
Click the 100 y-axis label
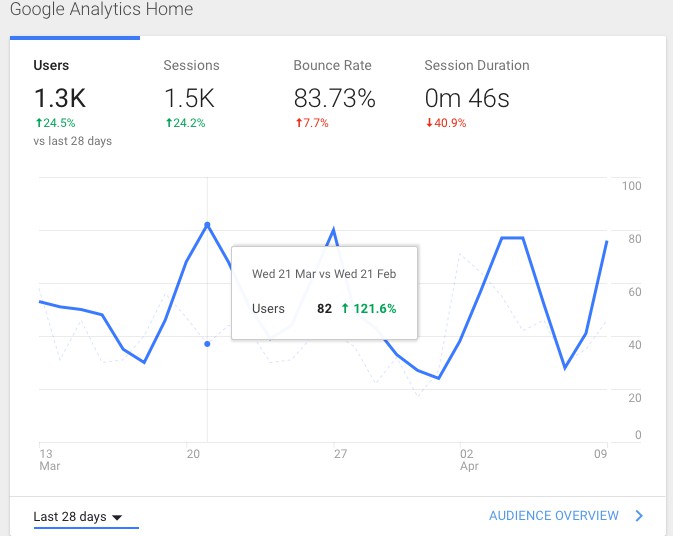click(x=631, y=186)
